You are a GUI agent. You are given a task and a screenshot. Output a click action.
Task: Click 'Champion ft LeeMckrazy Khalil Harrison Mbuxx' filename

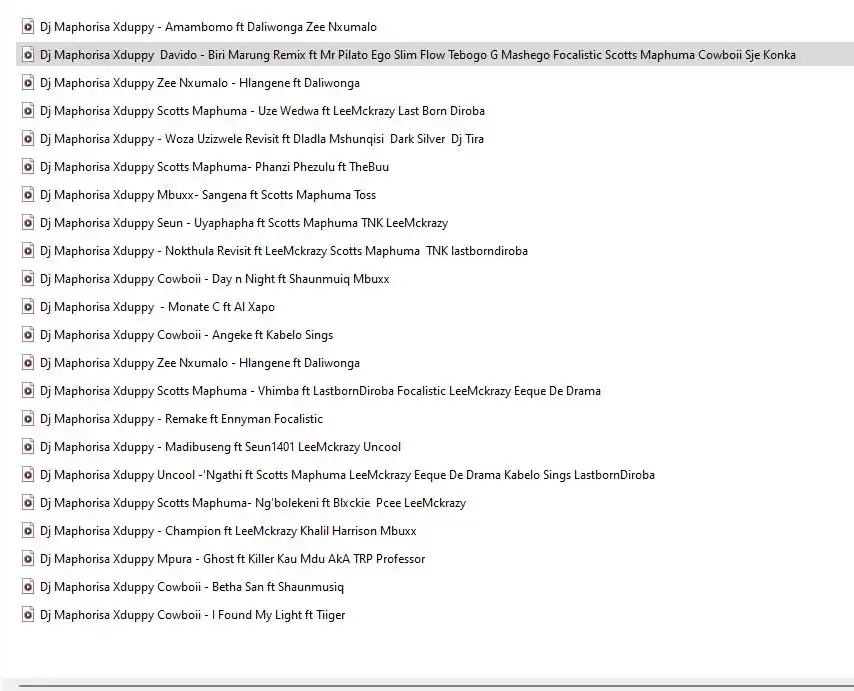[x=228, y=530]
